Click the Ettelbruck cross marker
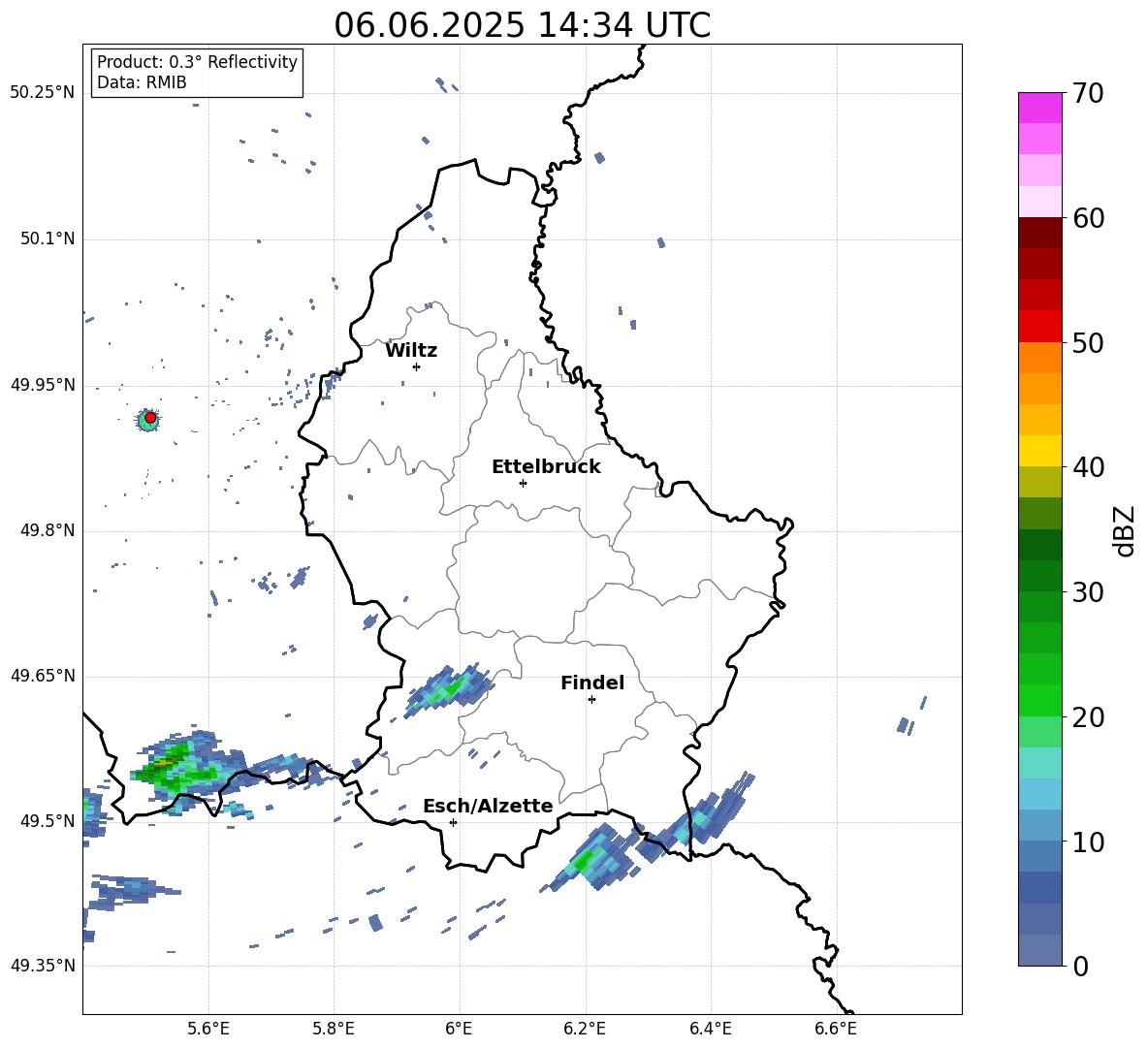The height and width of the screenshot is (1048, 1148). pyautogui.click(x=523, y=483)
